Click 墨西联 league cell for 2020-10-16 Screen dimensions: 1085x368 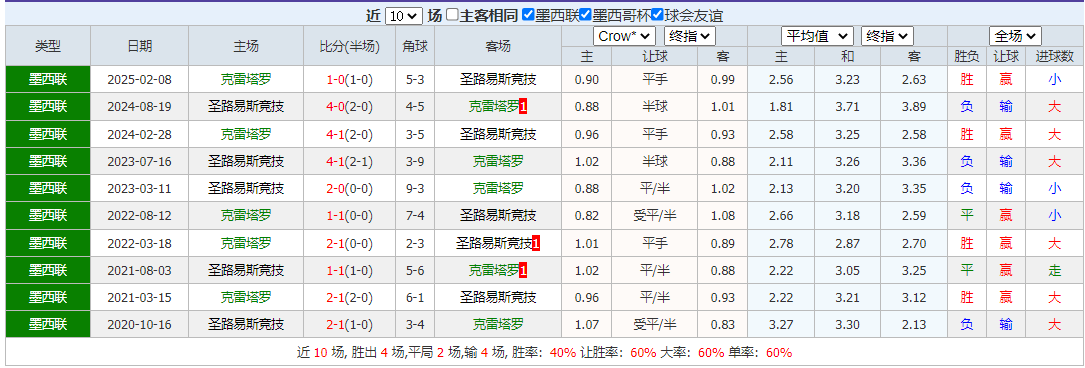[48, 324]
